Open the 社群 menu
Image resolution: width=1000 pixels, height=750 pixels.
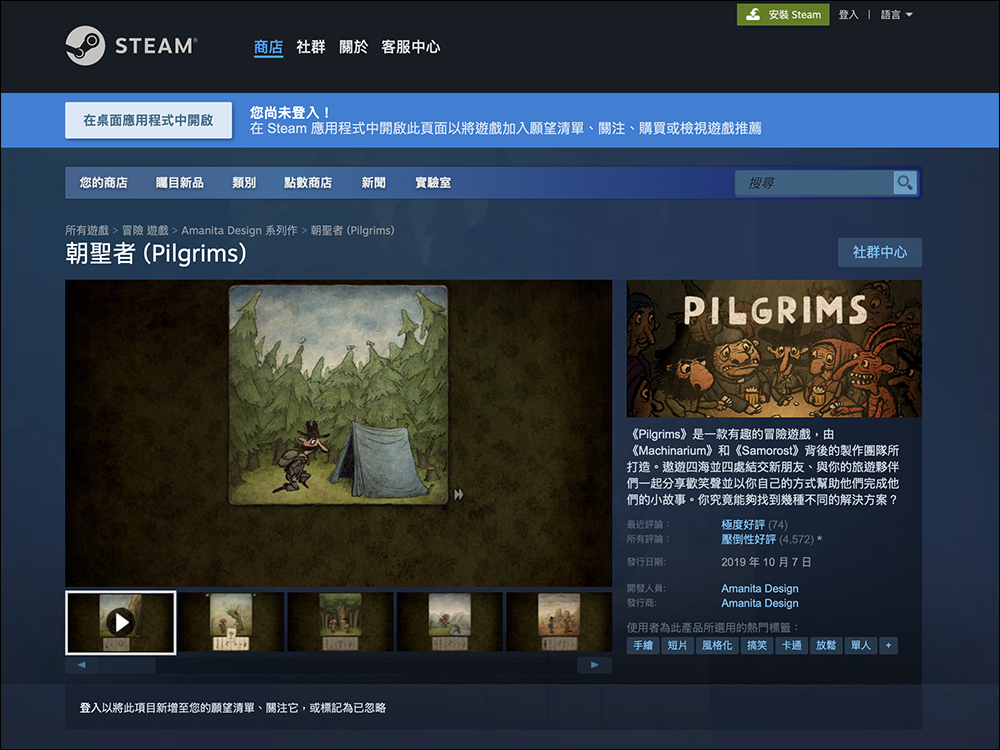point(311,47)
